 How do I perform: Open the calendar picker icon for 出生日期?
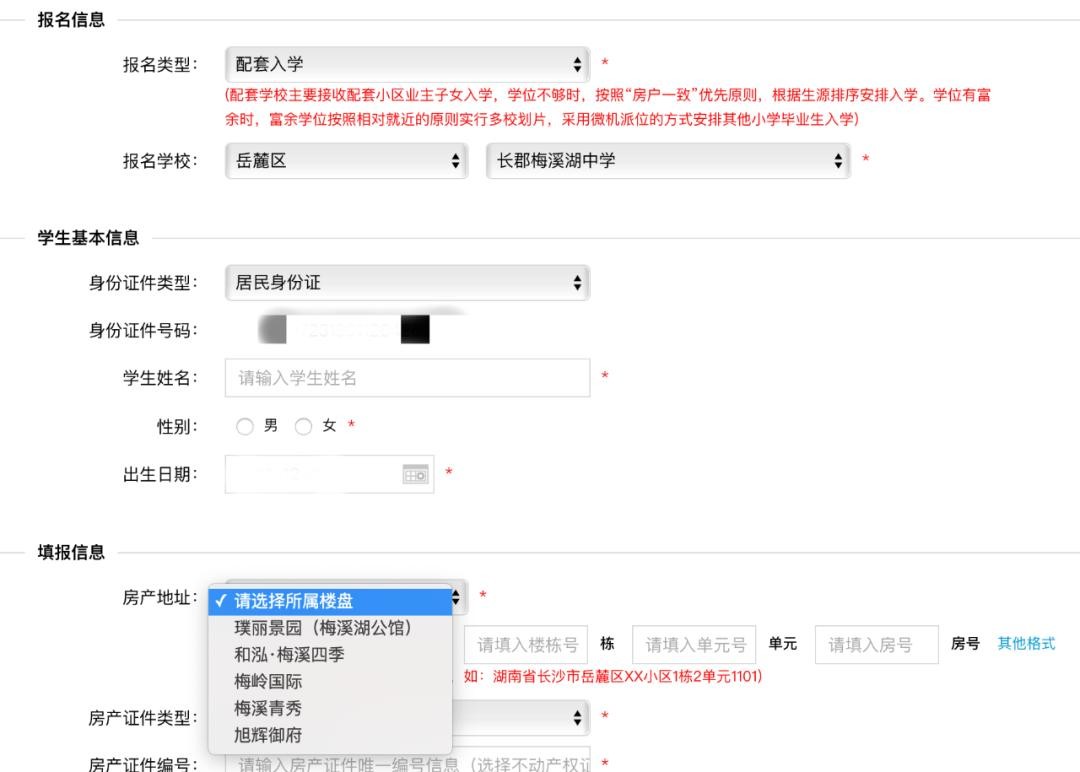pos(415,475)
